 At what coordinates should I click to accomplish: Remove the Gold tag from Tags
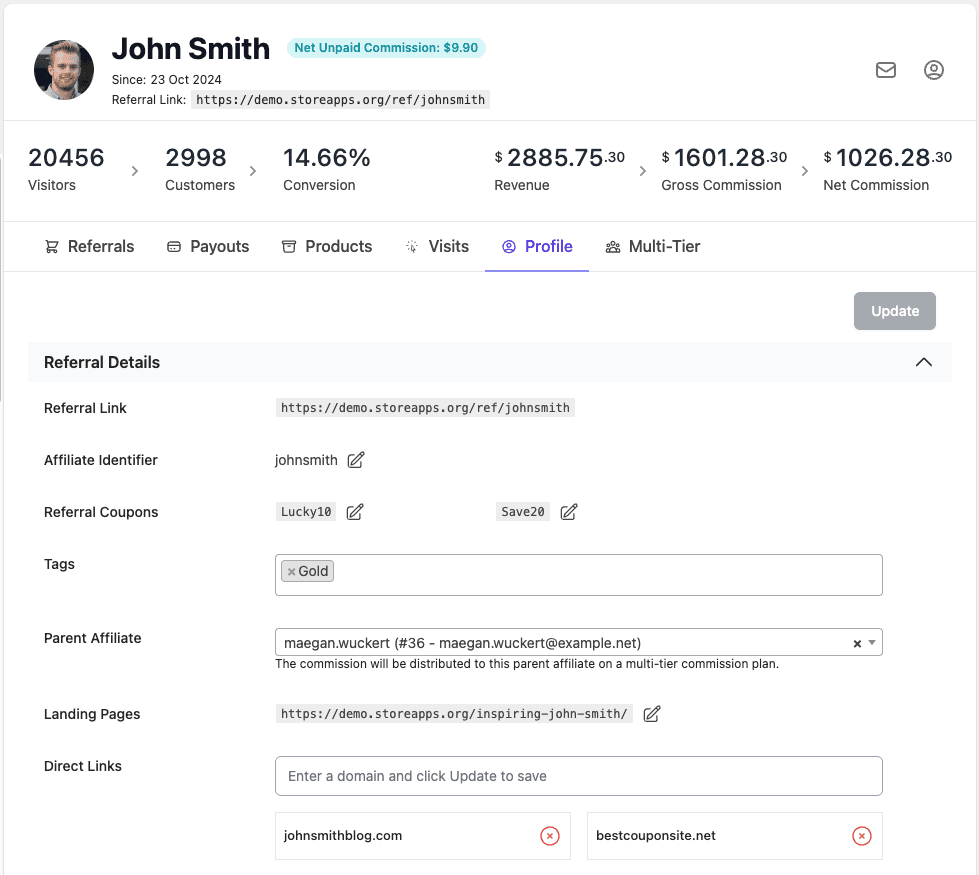pyautogui.click(x=291, y=570)
